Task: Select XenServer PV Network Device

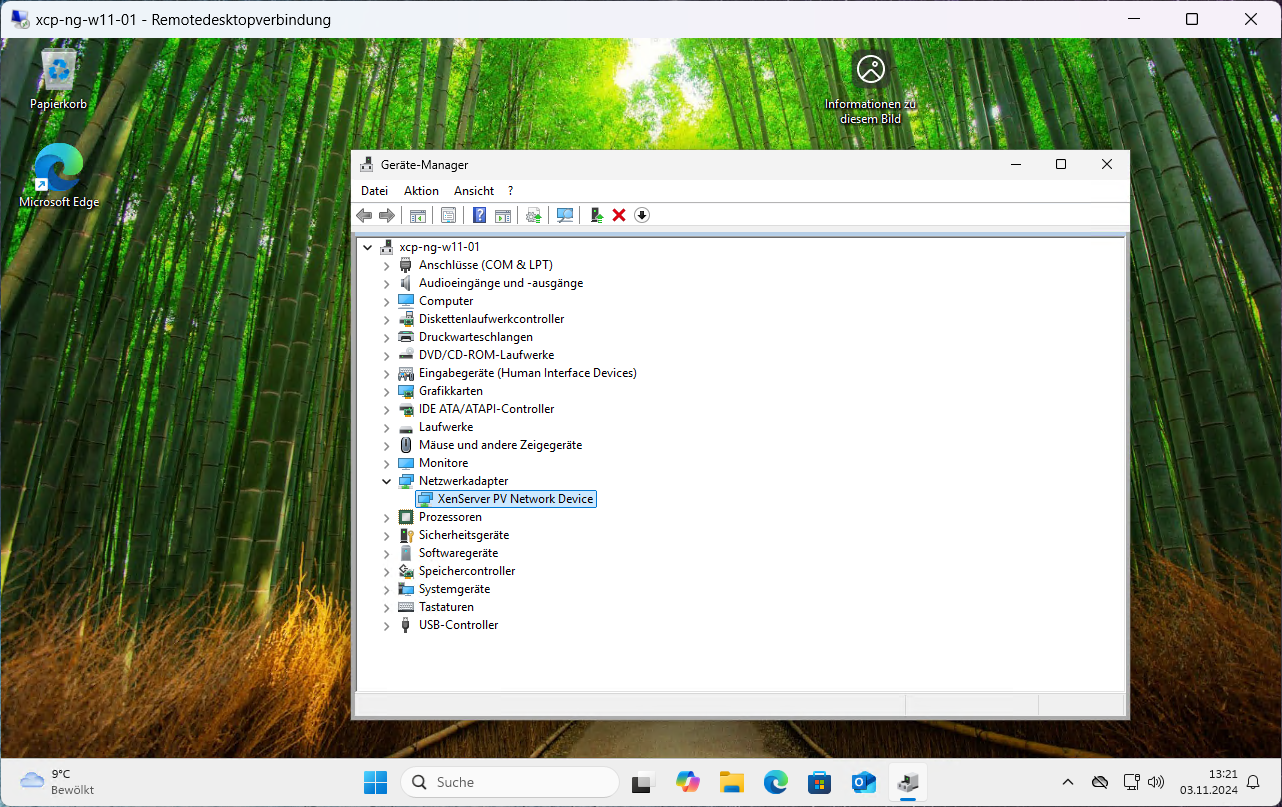Action: [x=515, y=499]
